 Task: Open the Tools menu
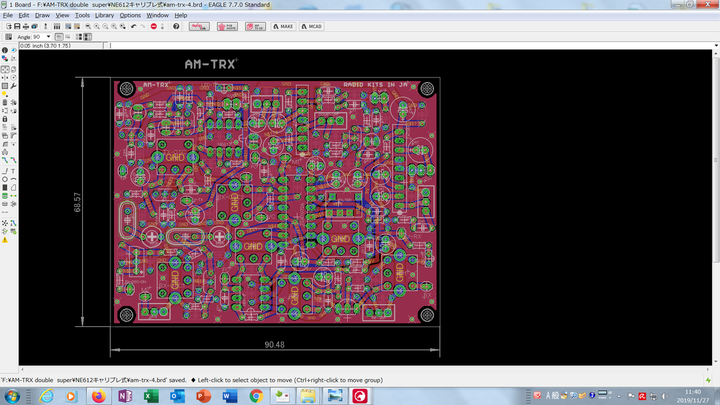82,16
